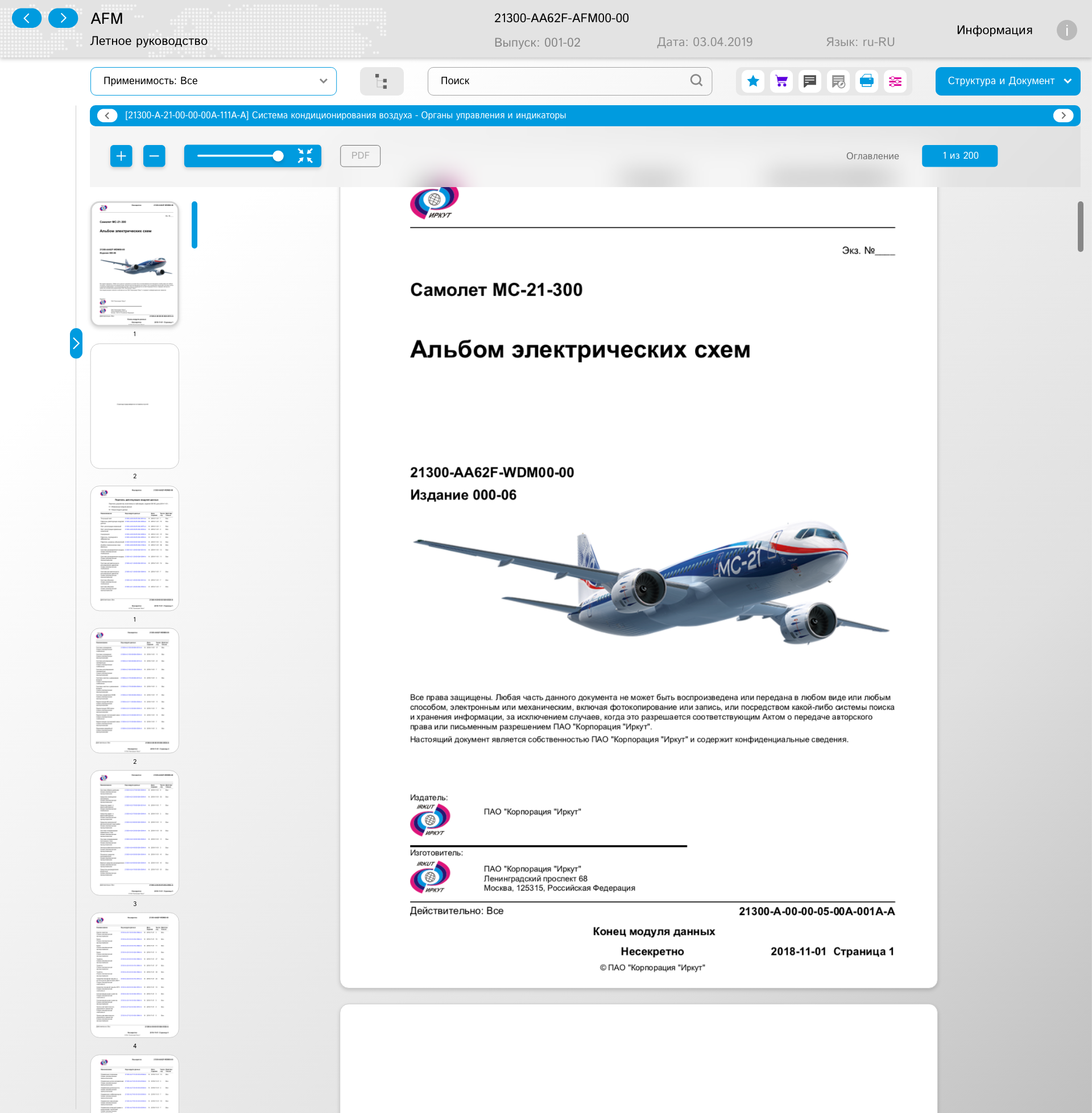Open the comments icon
This screenshot has width=1092, height=1113.
coord(809,81)
